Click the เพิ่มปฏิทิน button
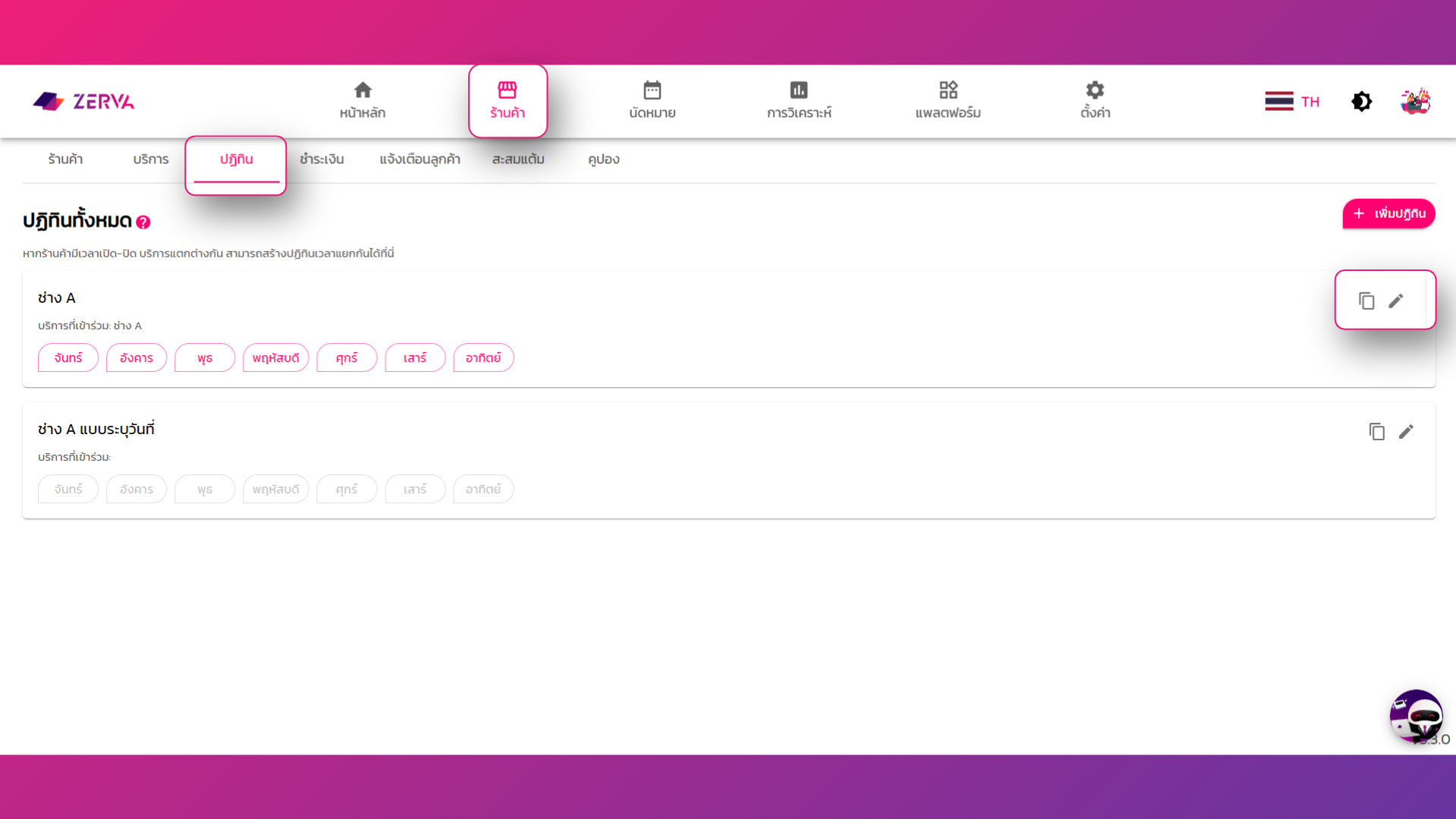This screenshot has height=819, width=1456. 1388,213
